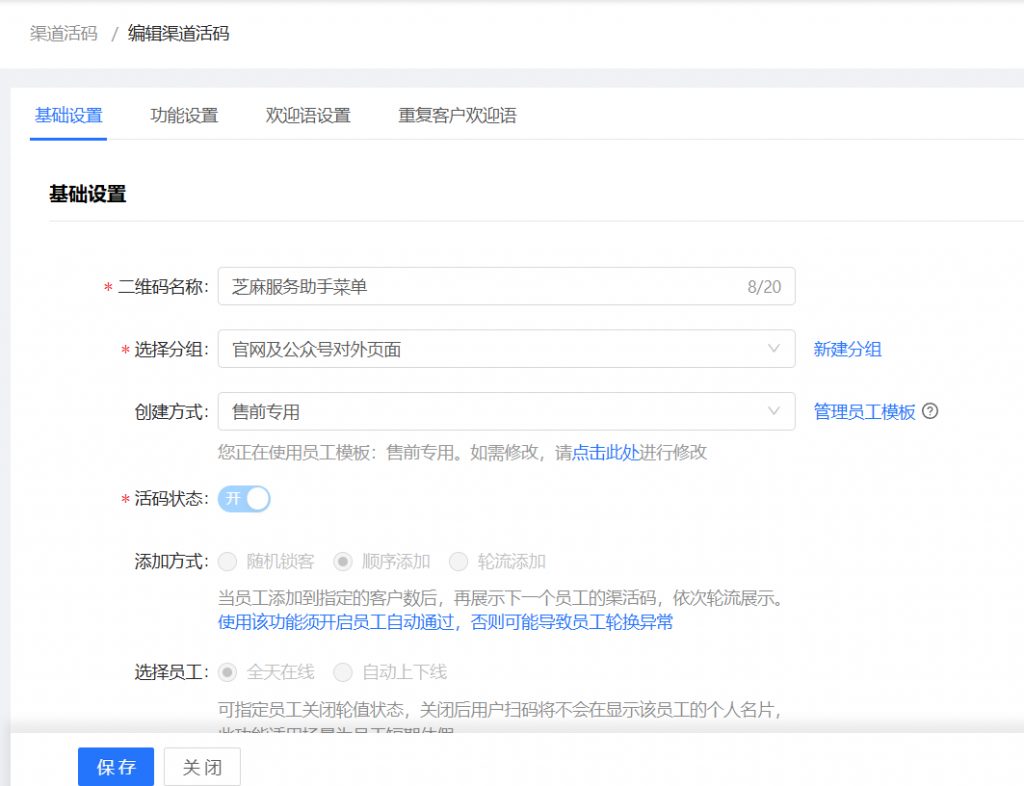Select the 随机锁客 radio option
Viewport: 1024px width, 786px height.
pos(228,561)
